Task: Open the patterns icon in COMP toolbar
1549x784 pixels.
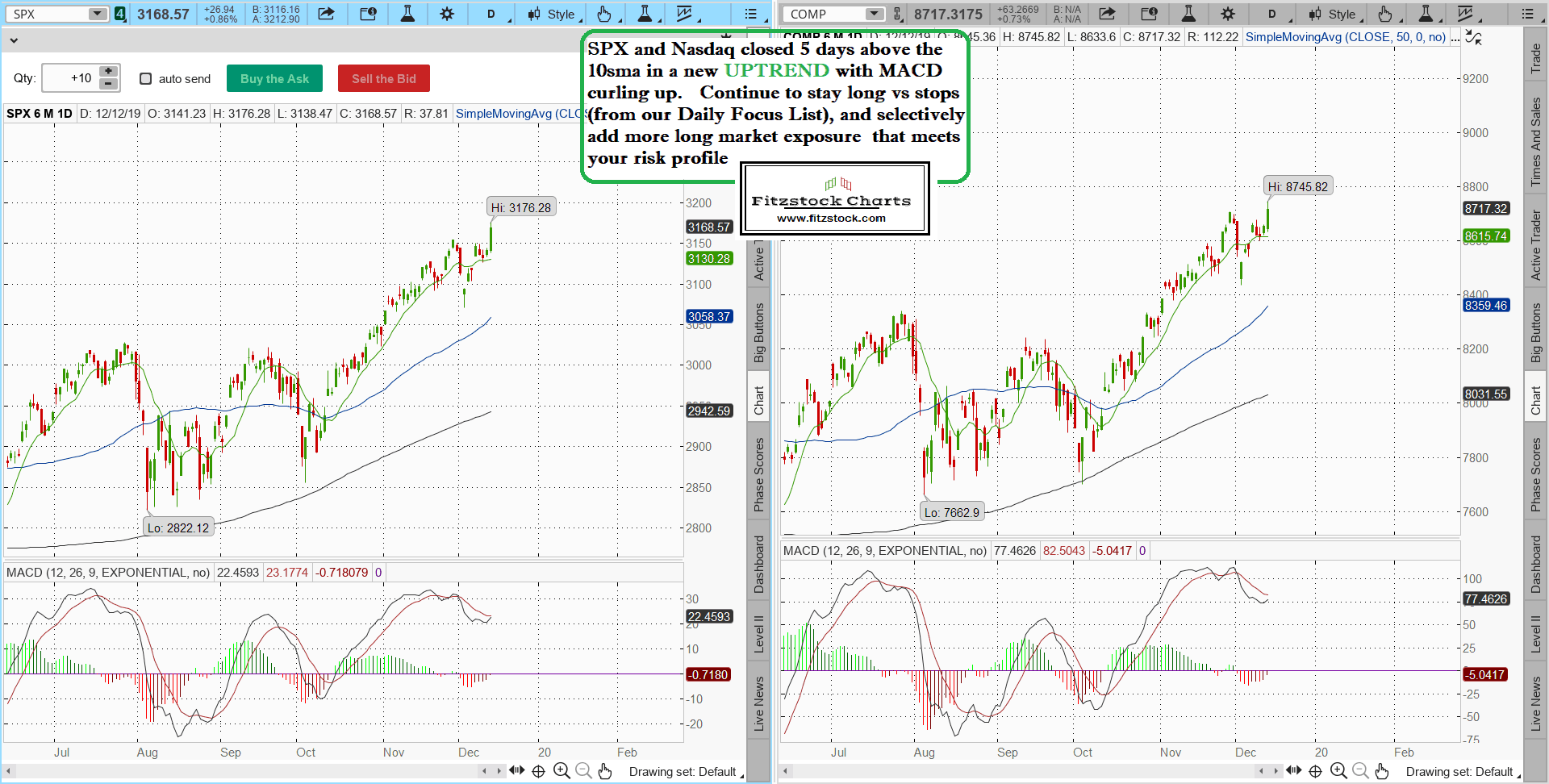Action: click(x=1466, y=14)
